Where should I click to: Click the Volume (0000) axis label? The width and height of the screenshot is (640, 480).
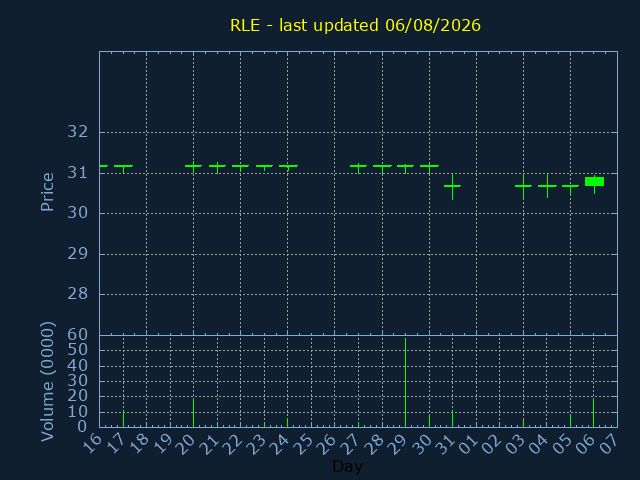[x=47, y=381]
